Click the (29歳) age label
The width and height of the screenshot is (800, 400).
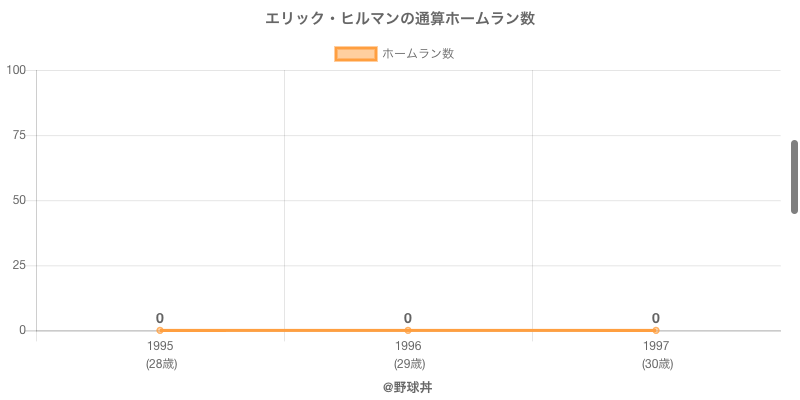[409, 364]
